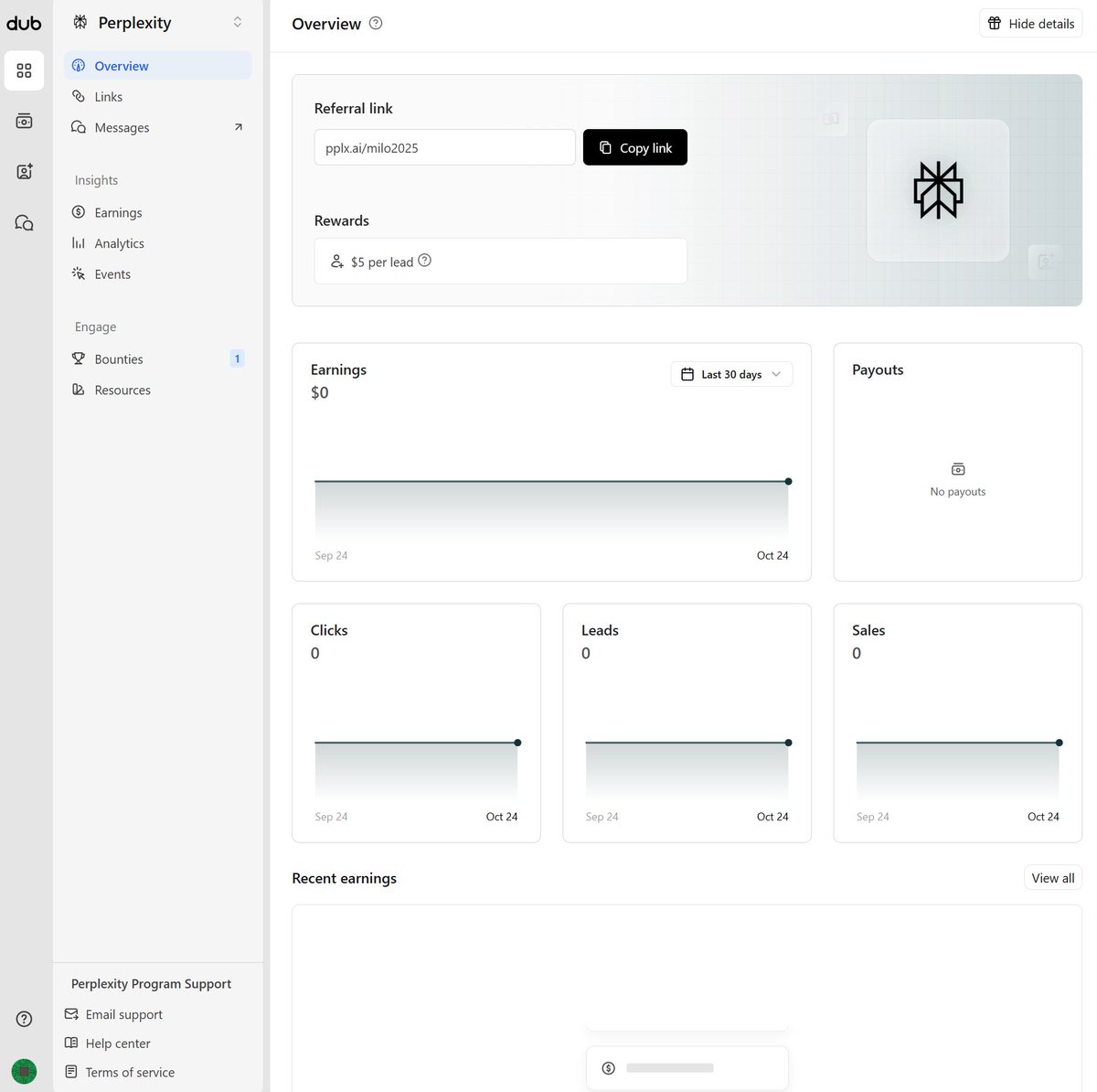Go to Overview in sidebar
This screenshot has height=1092, width=1097.
[158, 66]
